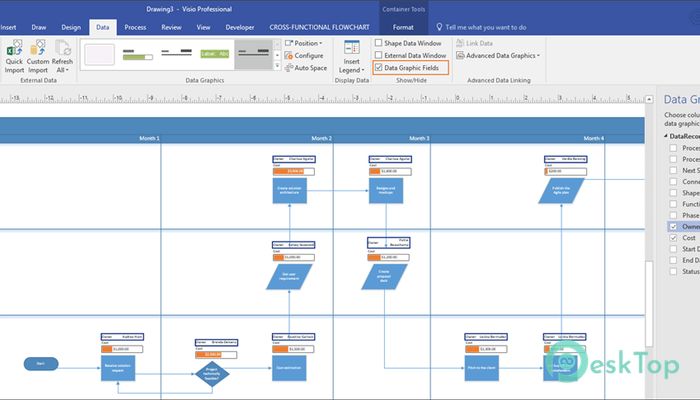Open the View ribbon tab
700x400 pixels.
click(x=203, y=27)
